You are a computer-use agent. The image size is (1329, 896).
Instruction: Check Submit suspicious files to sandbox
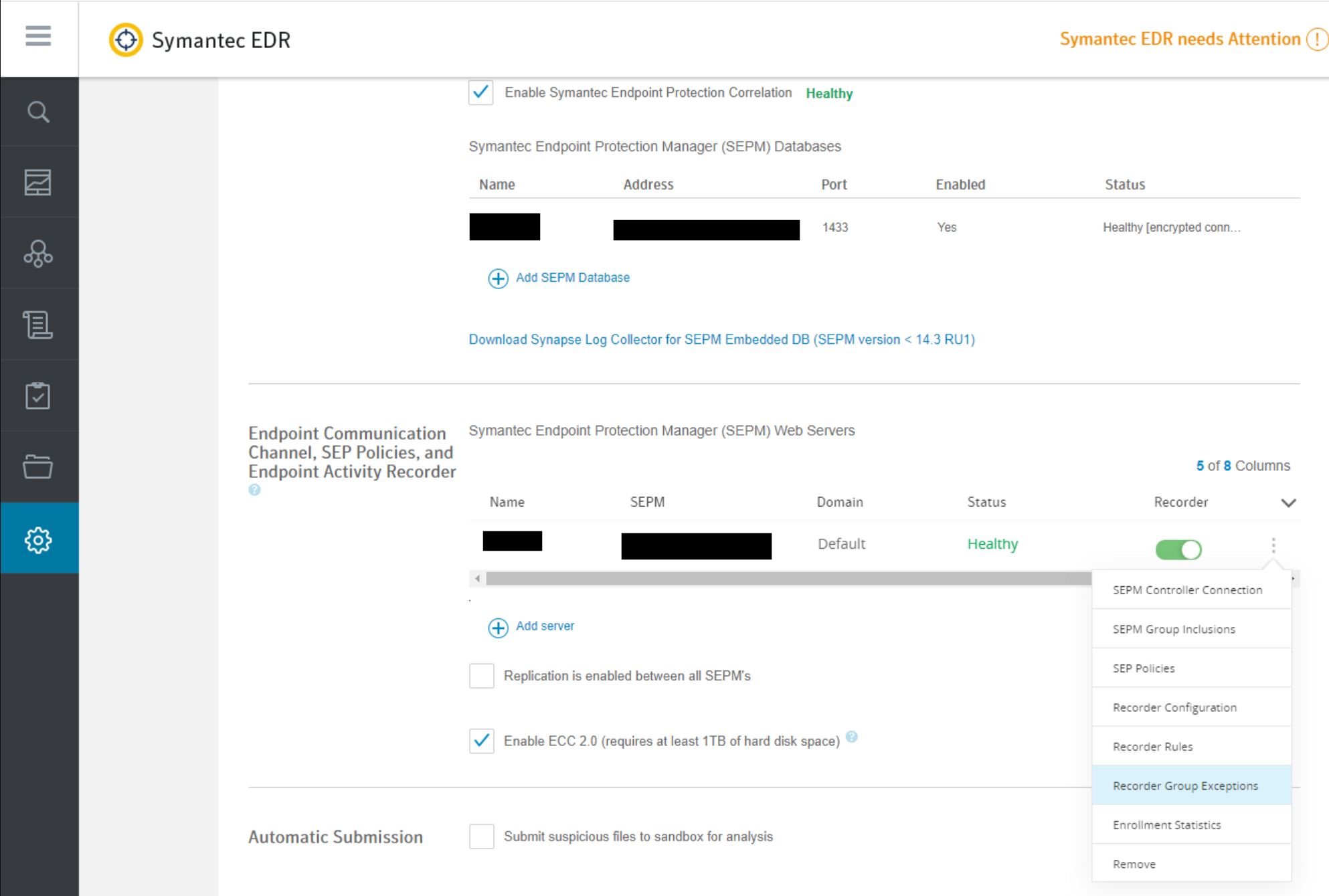482,836
